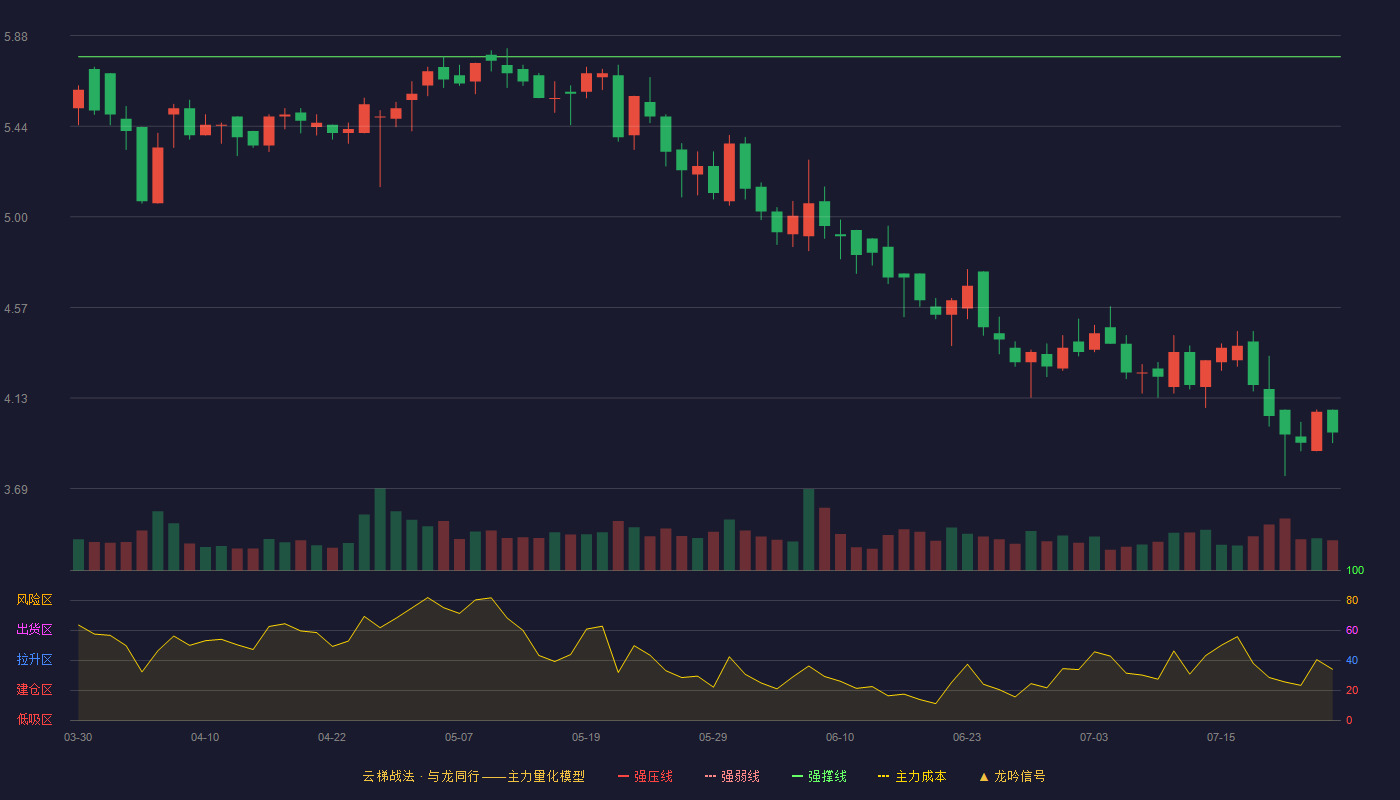1400x800 pixels.
Task: Click the 3.69 price axis label
Action: pos(16,490)
